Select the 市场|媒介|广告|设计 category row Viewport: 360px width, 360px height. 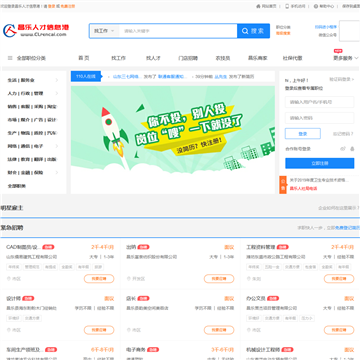pyautogui.click(x=33, y=120)
